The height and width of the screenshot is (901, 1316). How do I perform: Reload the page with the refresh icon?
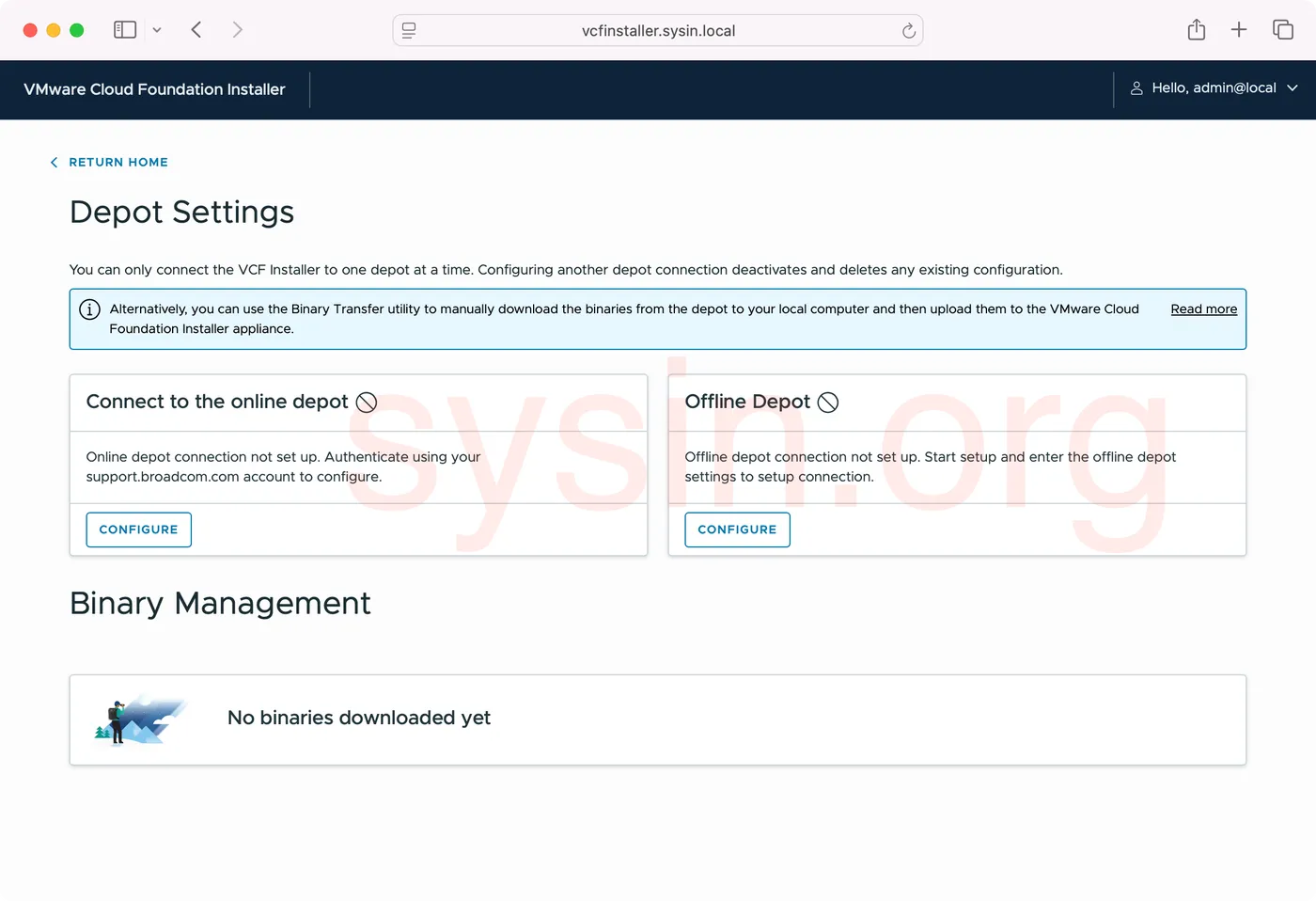tap(908, 31)
